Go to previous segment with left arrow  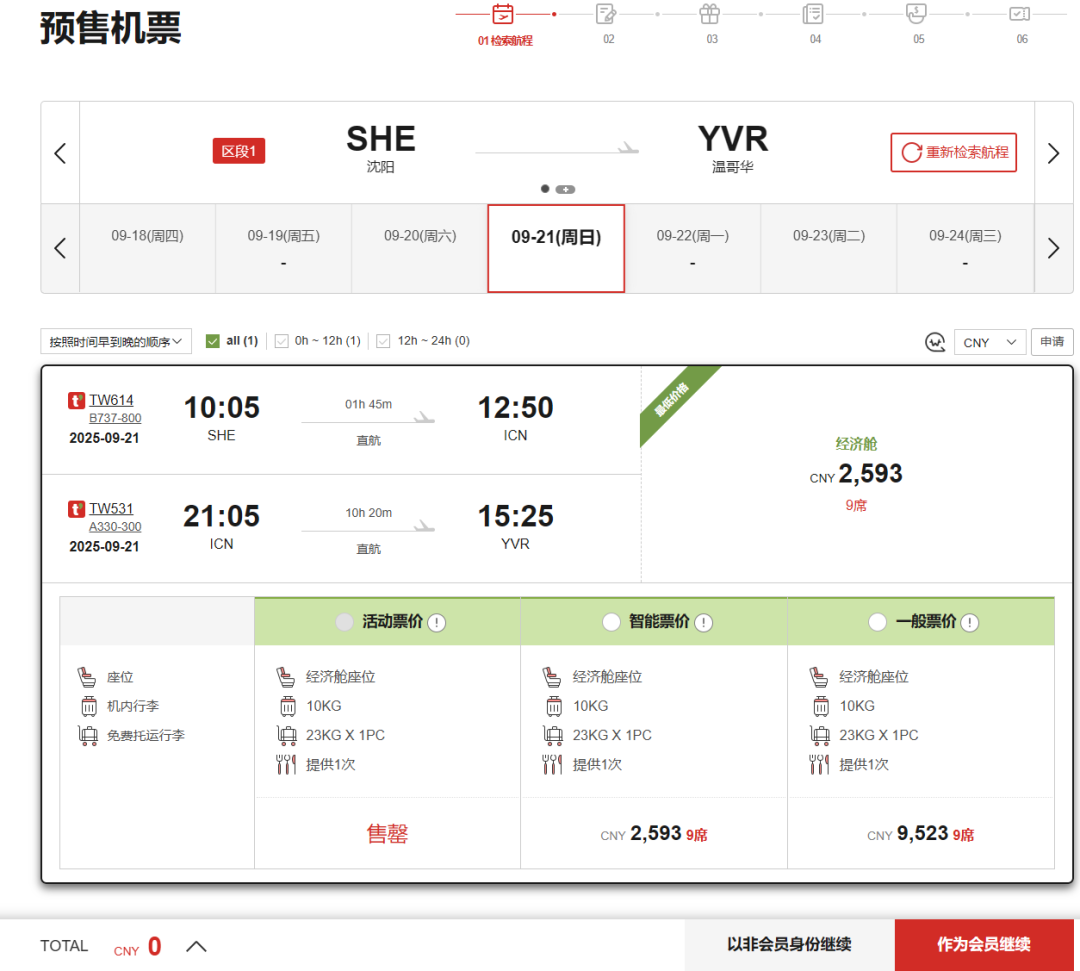pos(60,153)
